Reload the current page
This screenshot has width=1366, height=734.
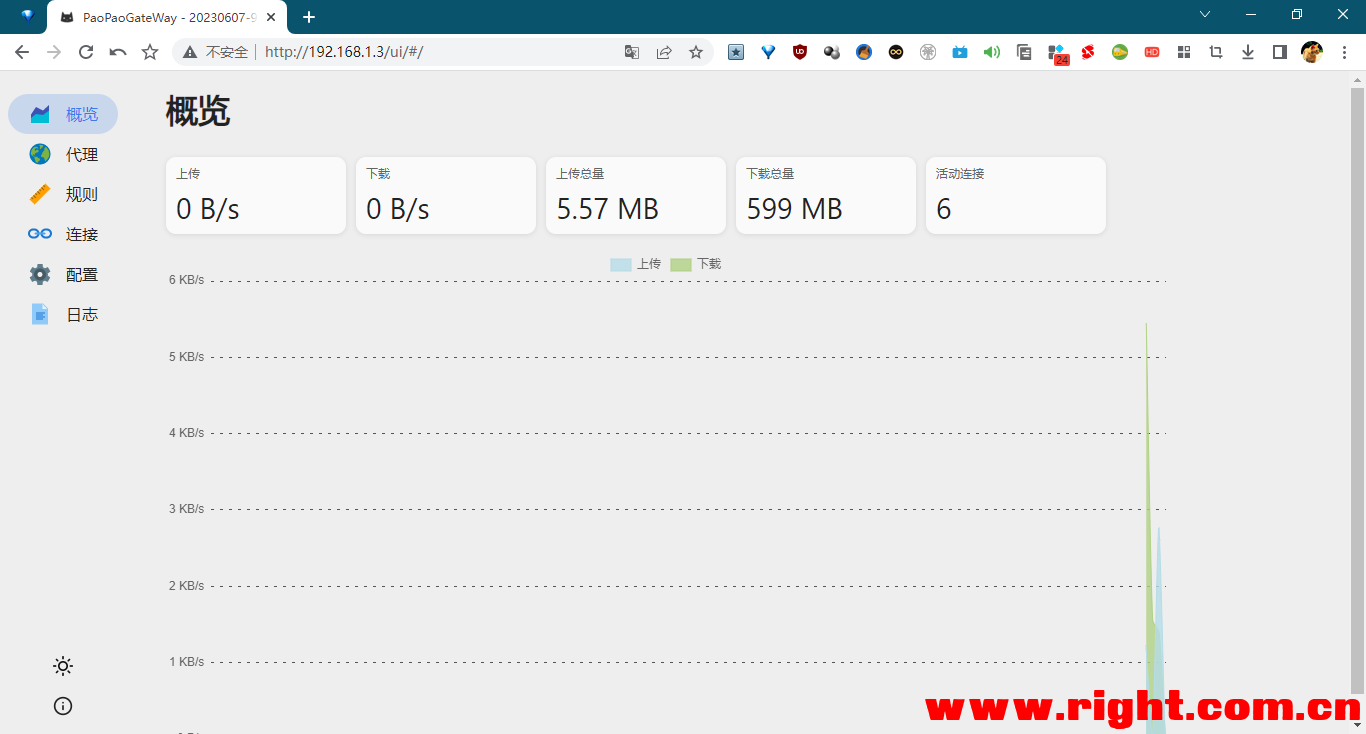(x=86, y=52)
